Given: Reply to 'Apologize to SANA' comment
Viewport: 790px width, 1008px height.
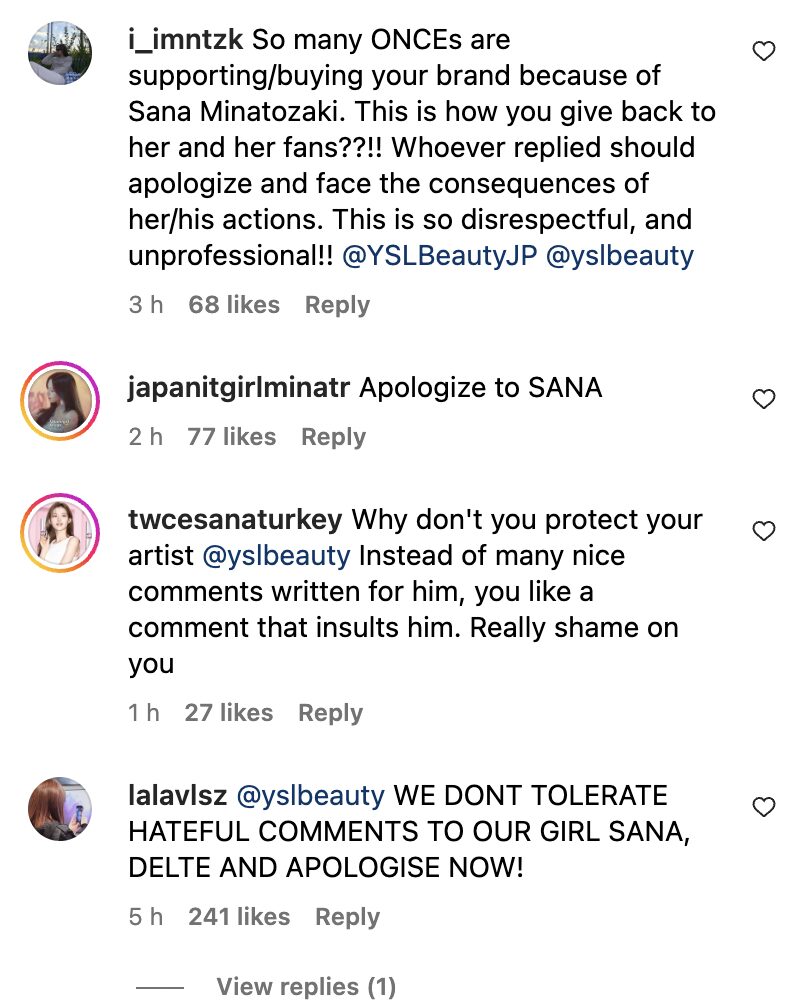Looking at the screenshot, I should [333, 437].
